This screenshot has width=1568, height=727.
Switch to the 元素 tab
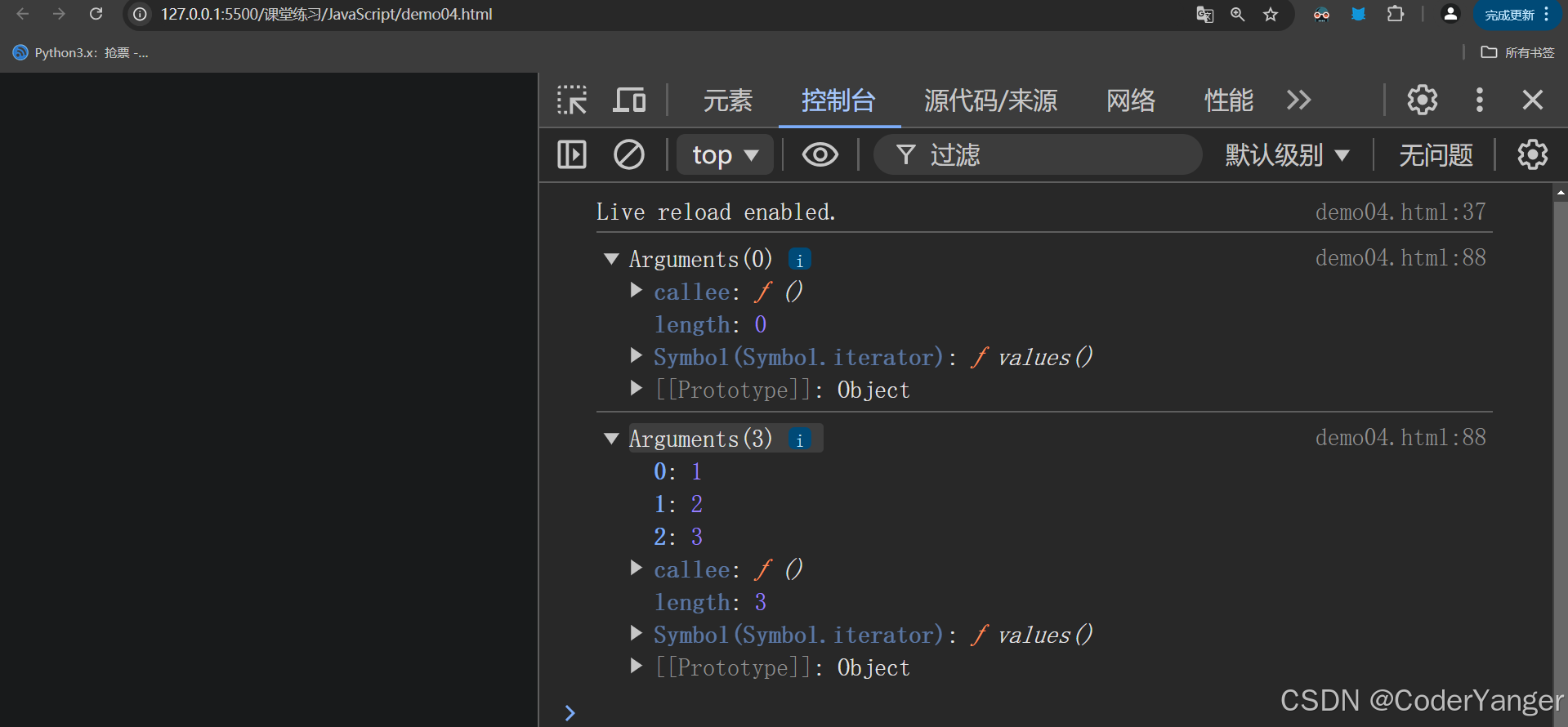coord(728,100)
